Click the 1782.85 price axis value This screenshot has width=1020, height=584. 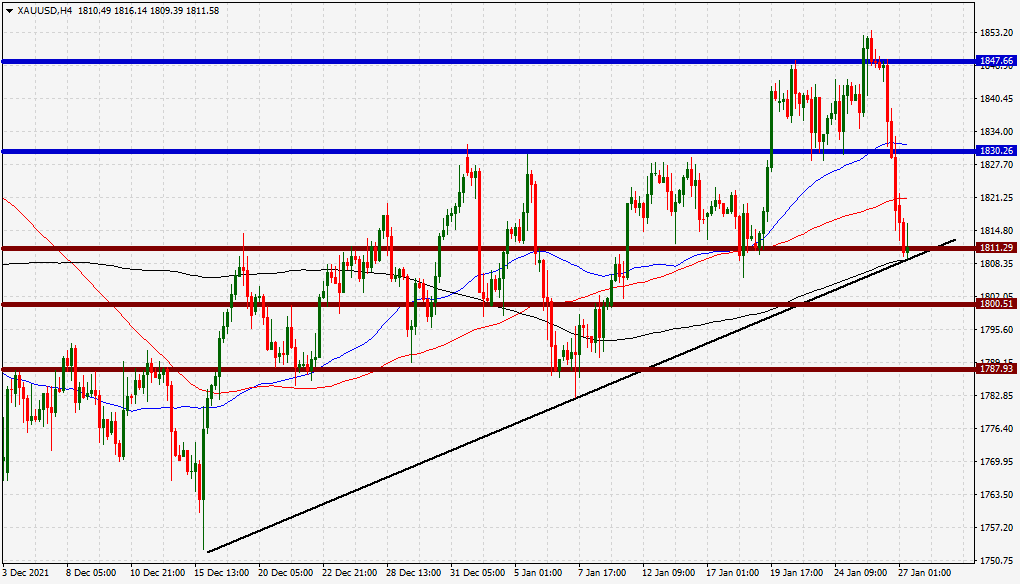(996, 396)
